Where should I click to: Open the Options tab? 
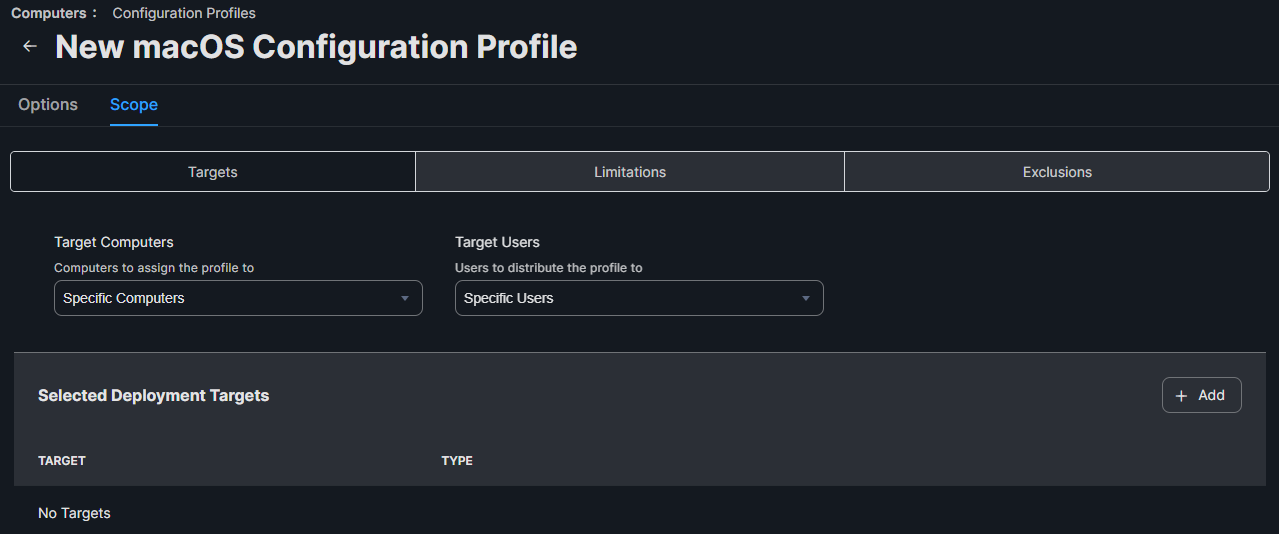click(x=48, y=104)
